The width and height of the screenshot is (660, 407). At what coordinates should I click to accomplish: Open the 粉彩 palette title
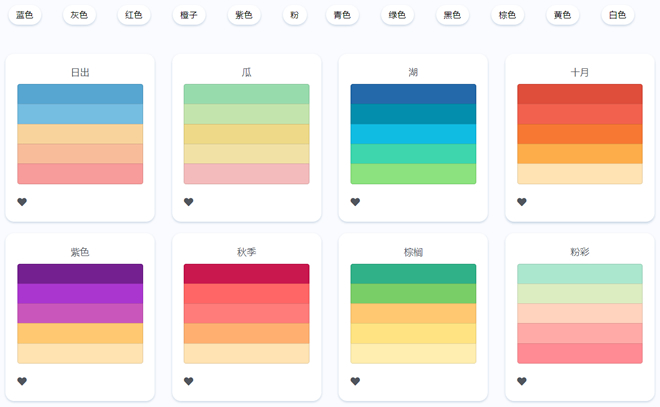[579, 252]
